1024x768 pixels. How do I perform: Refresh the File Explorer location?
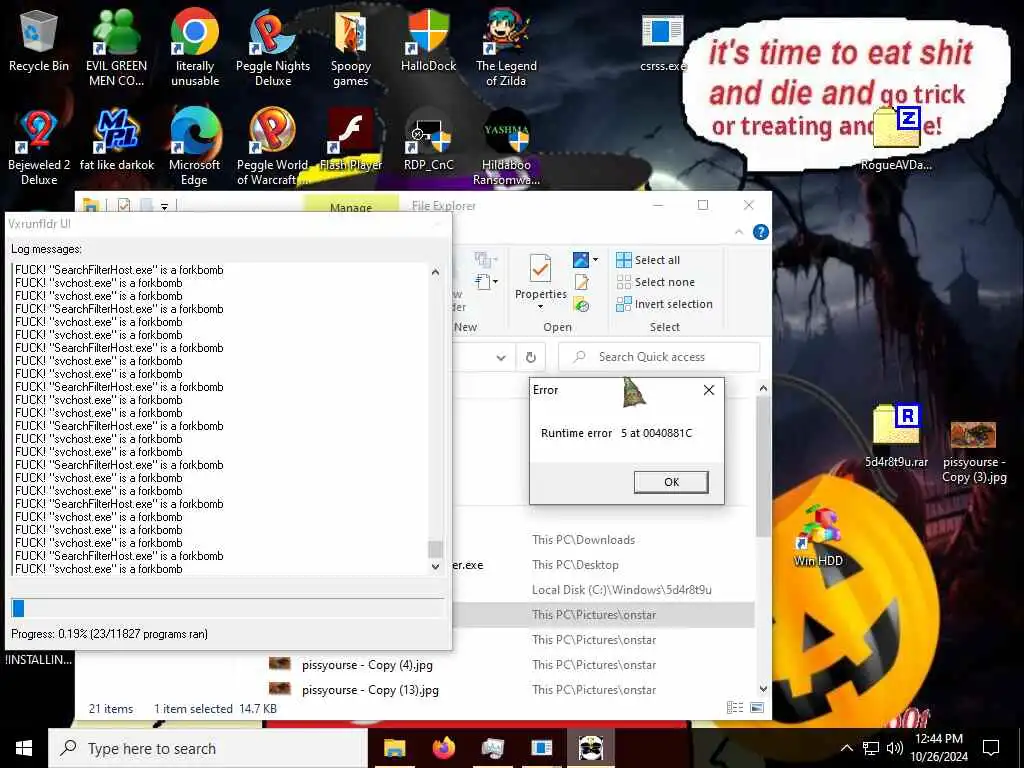point(531,357)
